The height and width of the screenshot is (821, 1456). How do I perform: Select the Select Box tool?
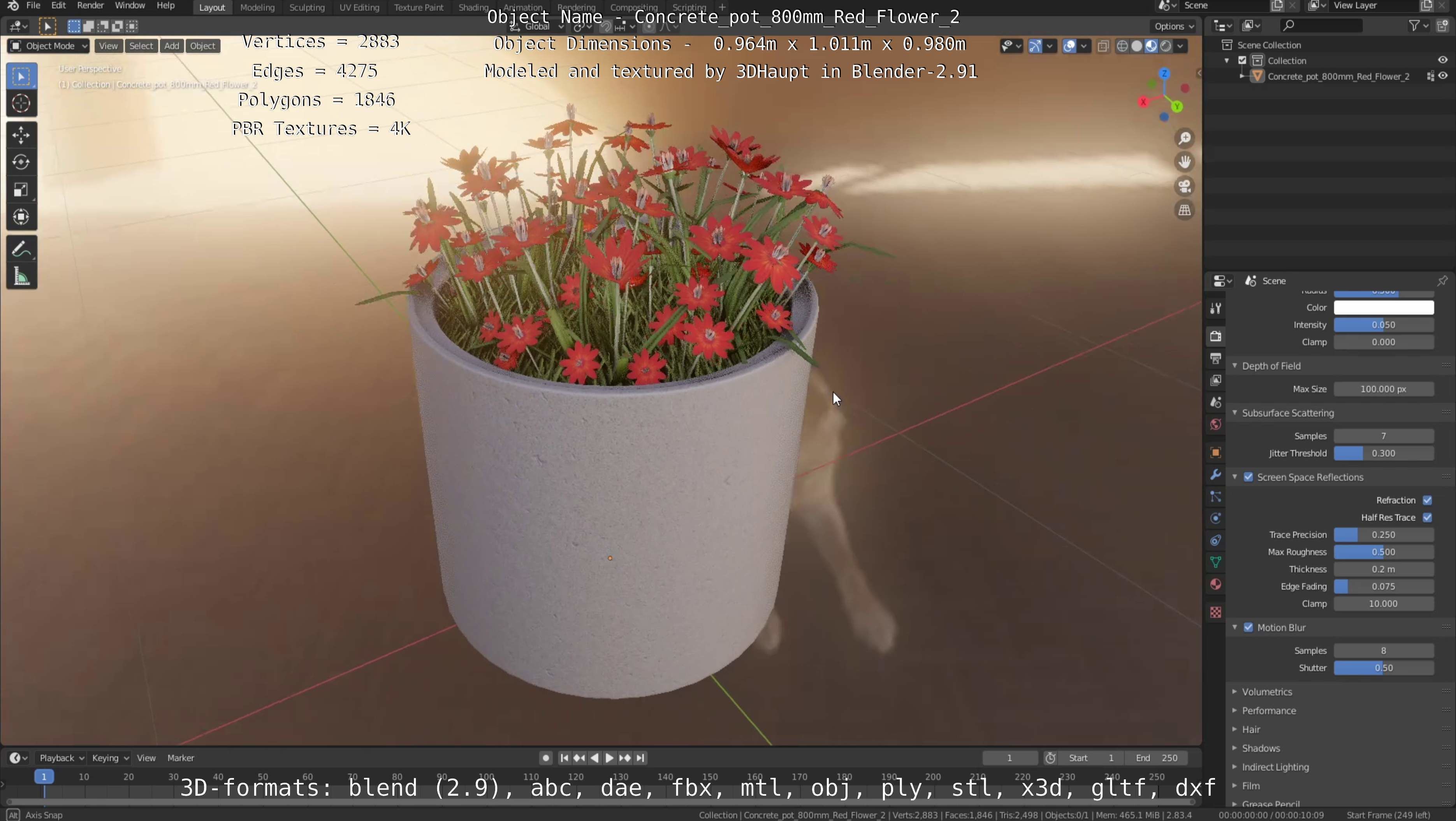point(21,76)
